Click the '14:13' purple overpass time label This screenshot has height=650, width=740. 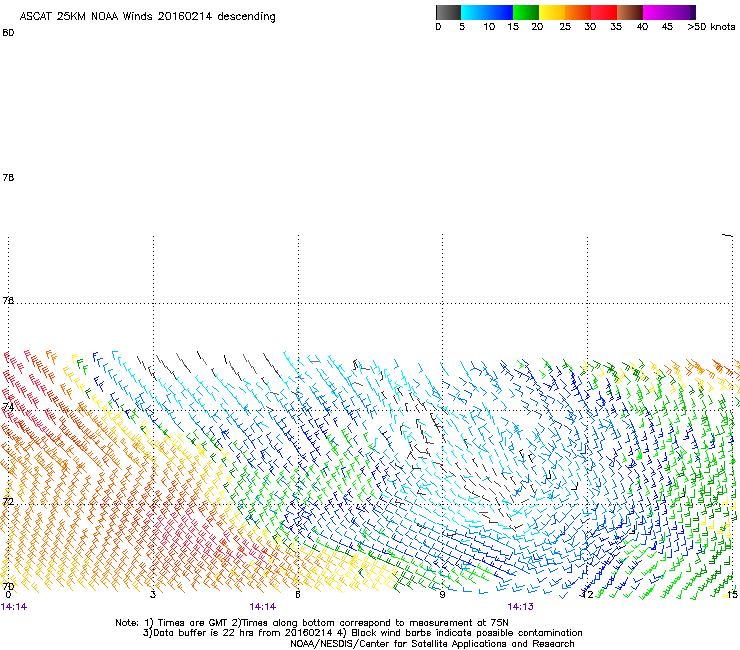click(x=521, y=607)
